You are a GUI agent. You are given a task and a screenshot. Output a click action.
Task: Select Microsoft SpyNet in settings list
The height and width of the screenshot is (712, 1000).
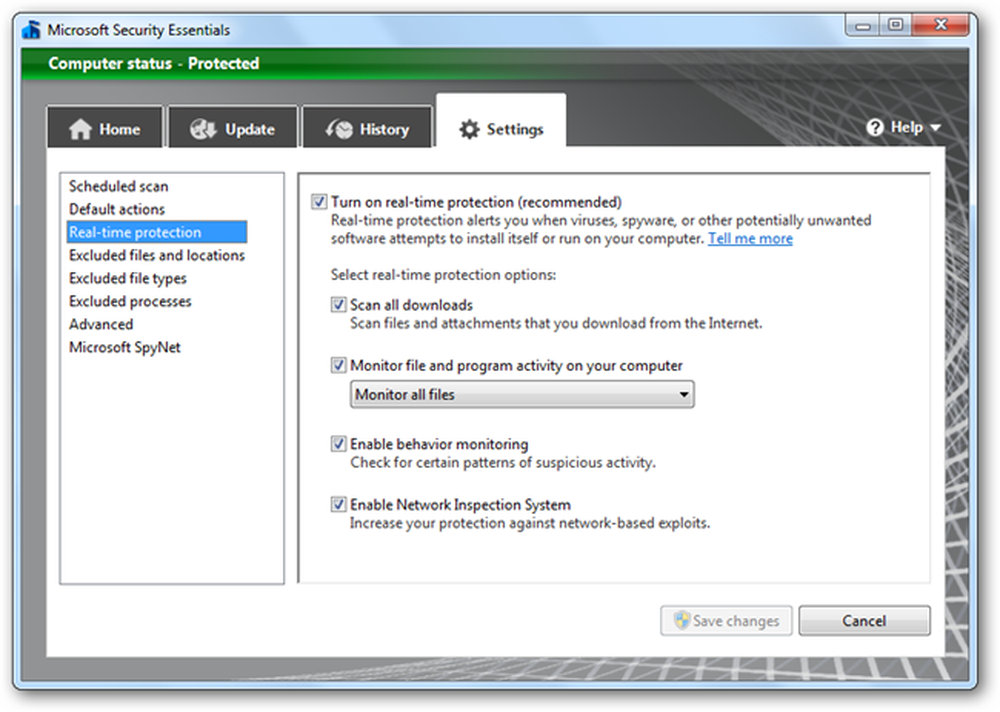click(x=125, y=348)
